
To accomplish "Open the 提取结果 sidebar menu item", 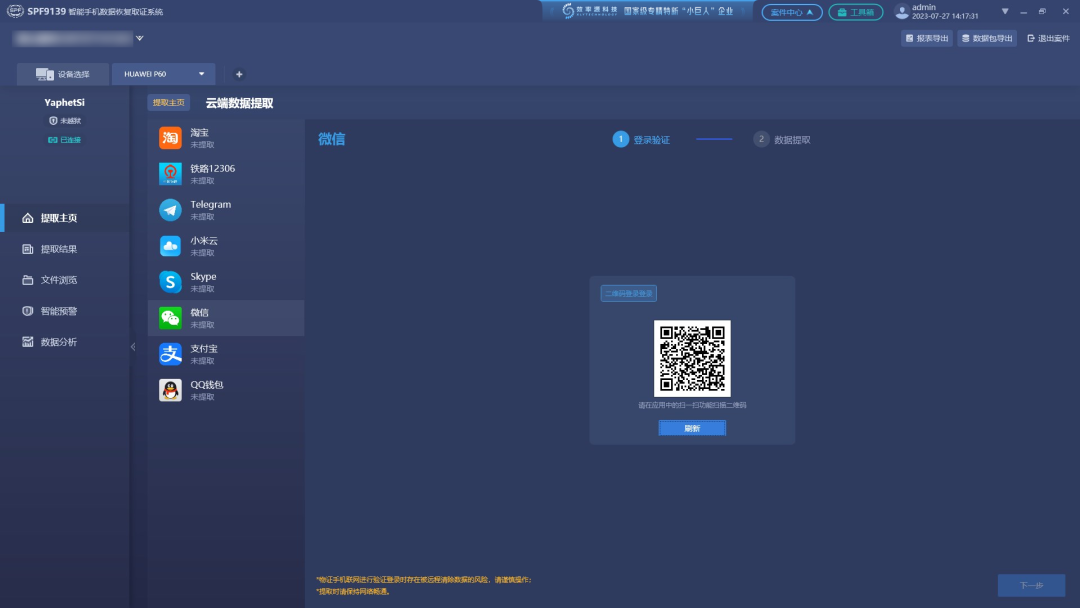I will [x=65, y=249].
